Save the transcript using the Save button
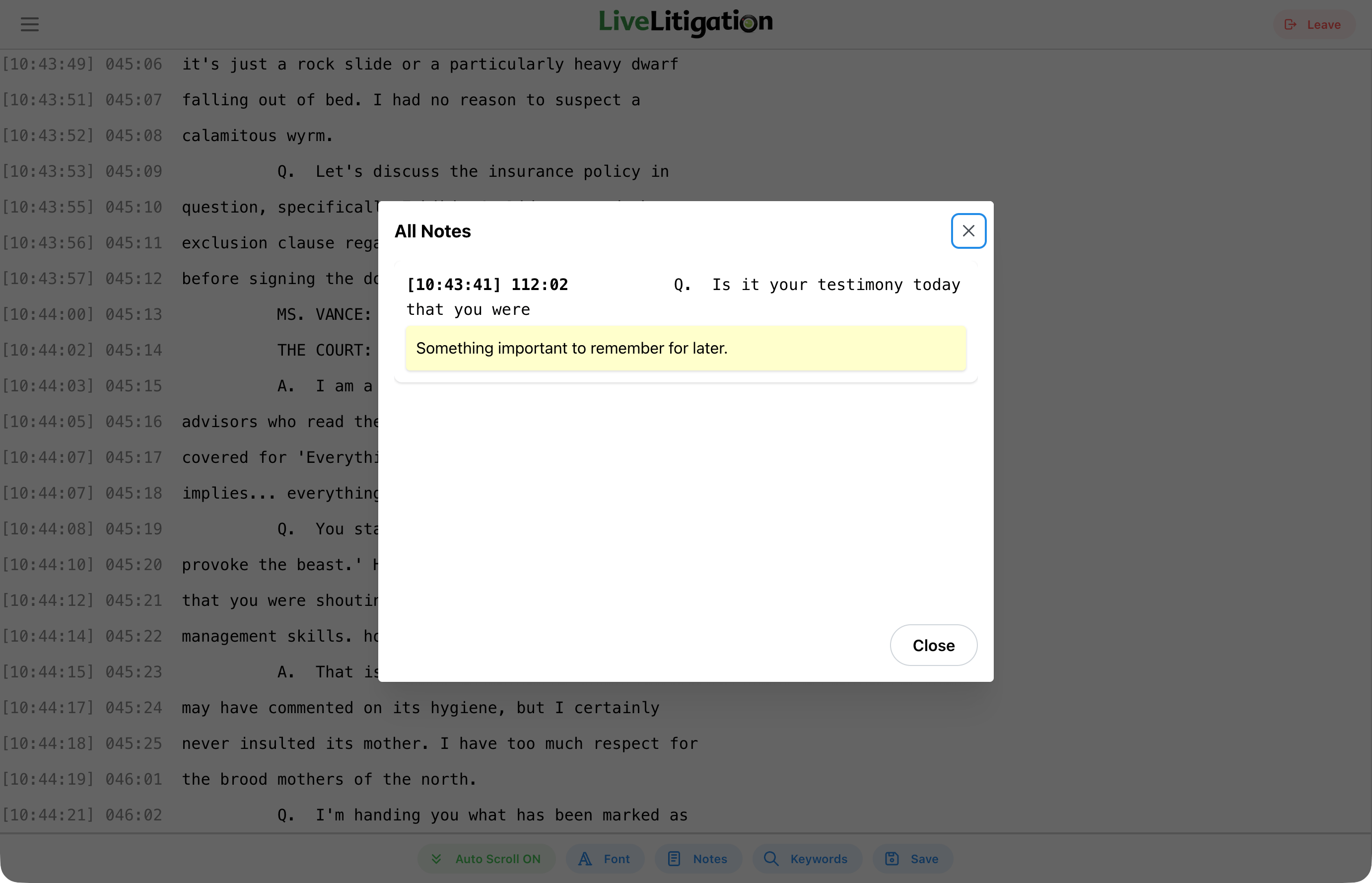 point(912,858)
